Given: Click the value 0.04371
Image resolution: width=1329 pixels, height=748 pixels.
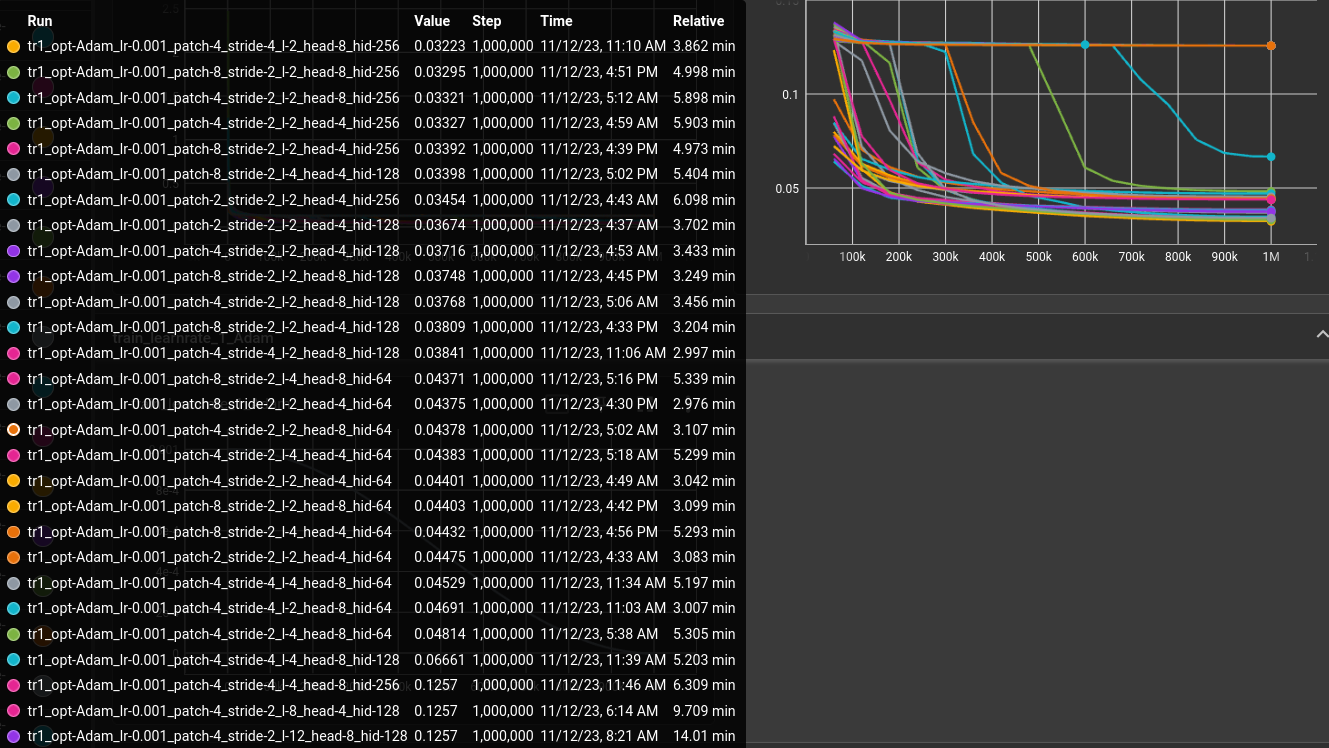Looking at the screenshot, I should 440,379.
